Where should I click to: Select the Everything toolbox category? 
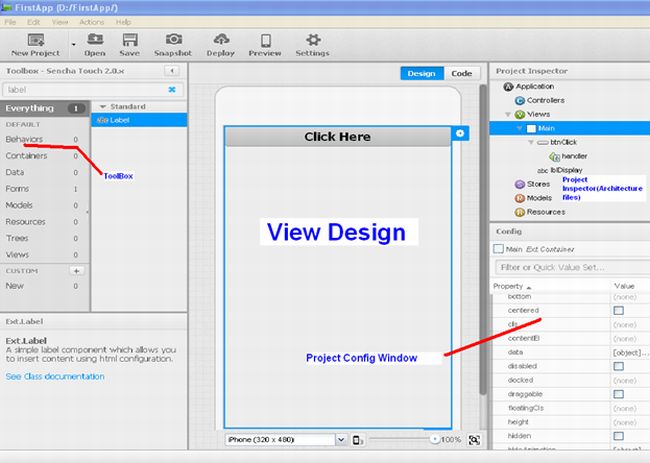[x=45, y=108]
